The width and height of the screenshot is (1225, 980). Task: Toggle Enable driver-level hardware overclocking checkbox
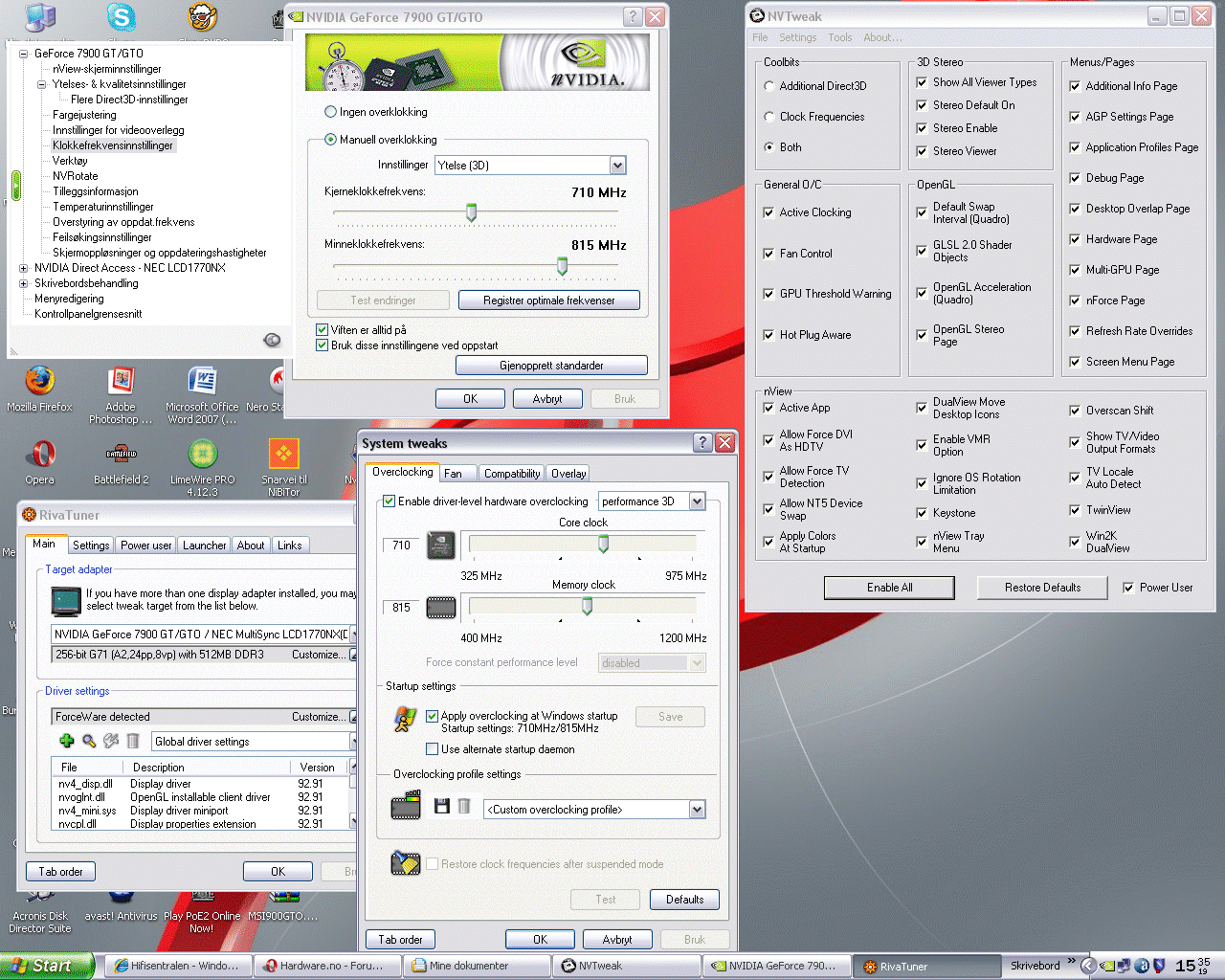(x=390, y=501)
